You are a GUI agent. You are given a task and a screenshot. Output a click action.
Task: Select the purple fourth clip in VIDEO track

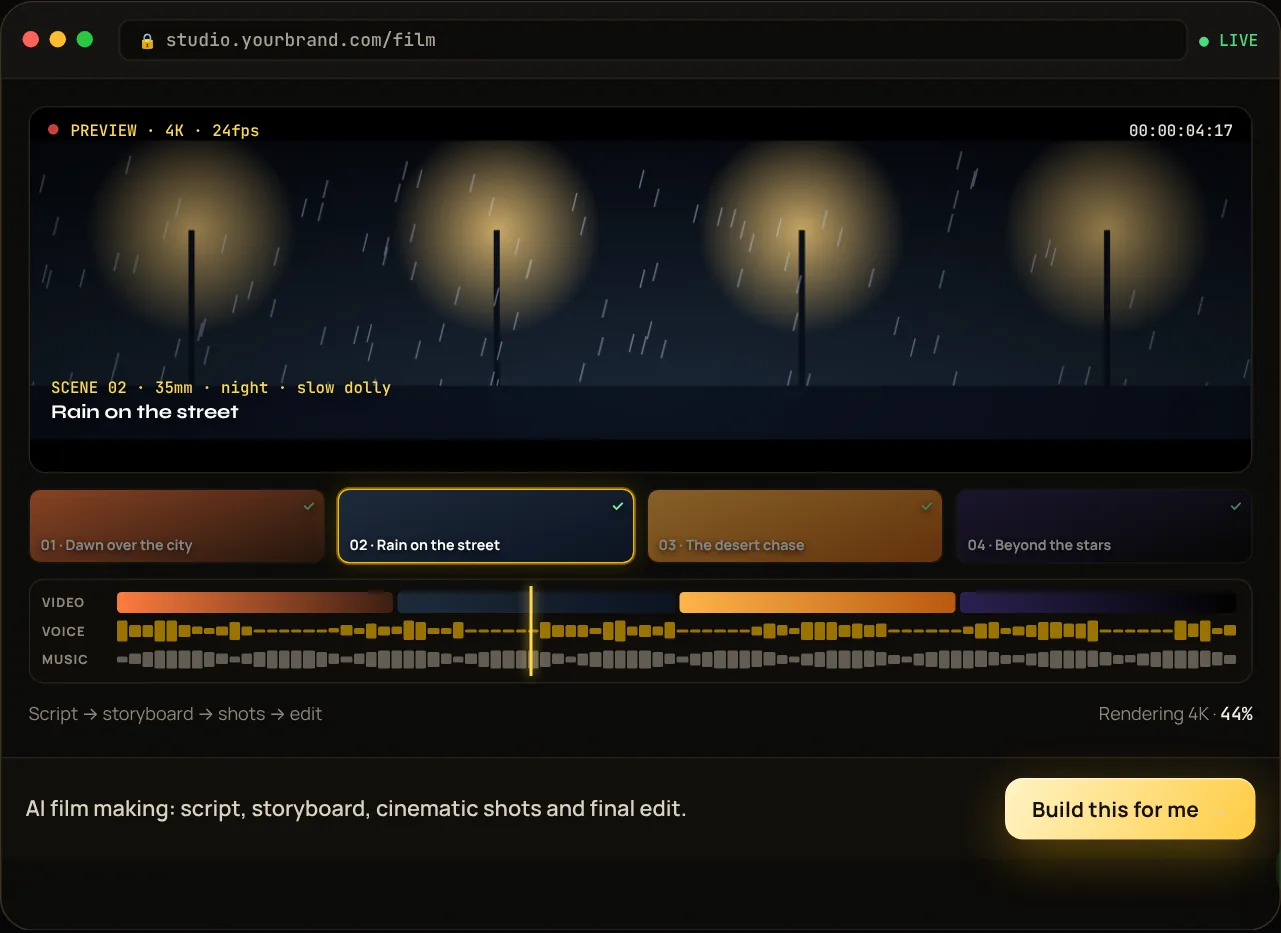click(1098, 603)
